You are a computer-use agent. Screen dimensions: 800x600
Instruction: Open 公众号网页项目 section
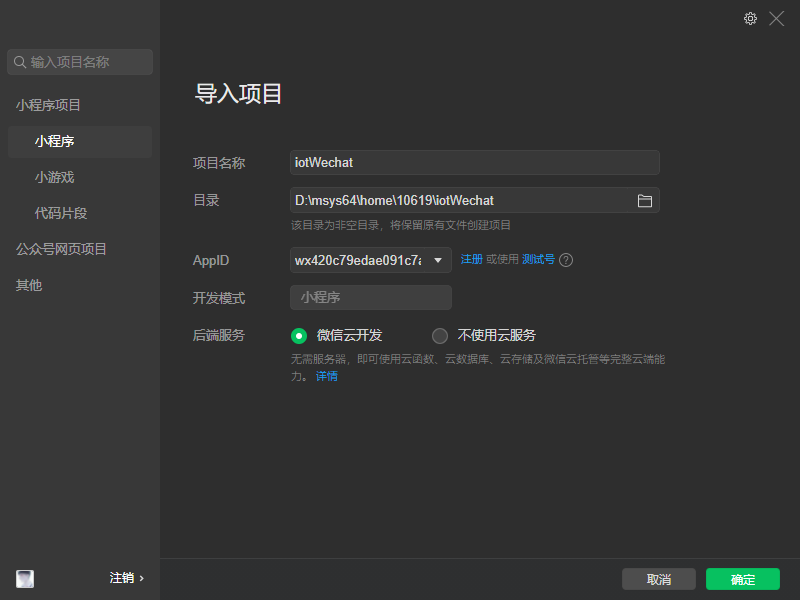pyautogui.click(x=61, y=249)
